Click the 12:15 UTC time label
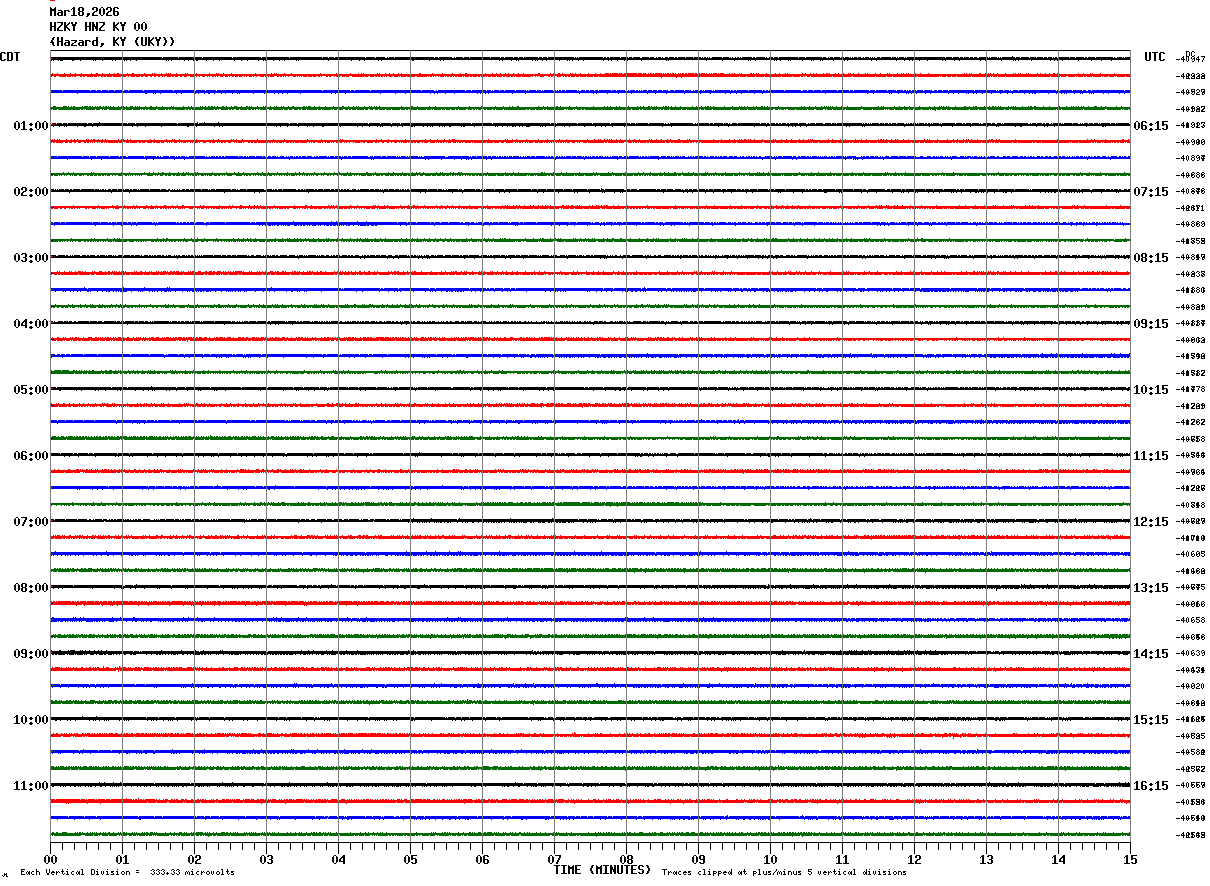Screen dimensions: 1210x886 [x=1151, y=522]
